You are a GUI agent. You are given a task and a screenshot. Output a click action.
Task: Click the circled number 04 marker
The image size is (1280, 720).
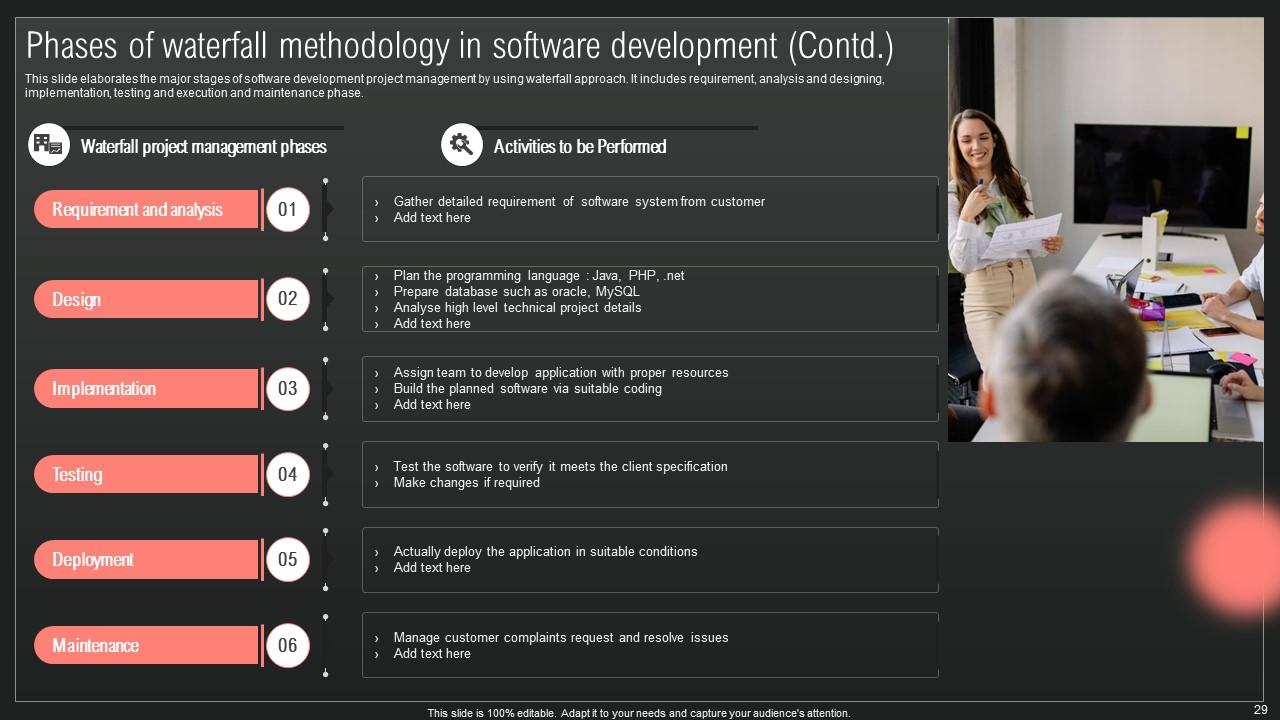(x=288, y=474)
